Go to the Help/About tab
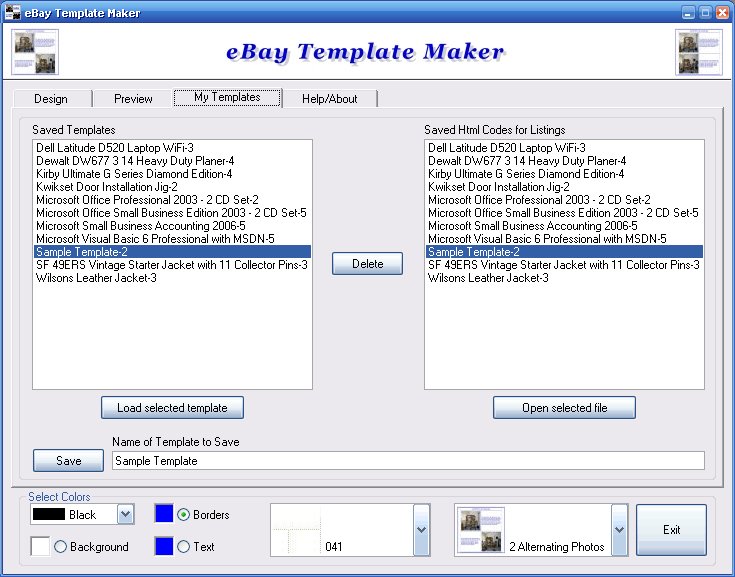The height and width of the screenshot is (577, 735). pyautogui.click(x=330, y=98)
